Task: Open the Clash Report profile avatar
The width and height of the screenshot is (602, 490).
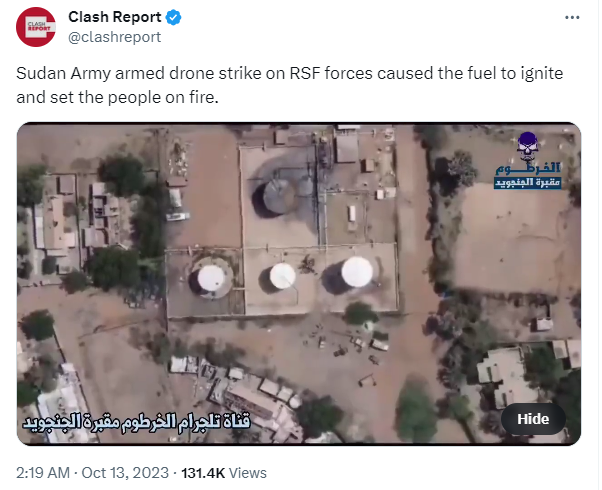Action: 36,27
